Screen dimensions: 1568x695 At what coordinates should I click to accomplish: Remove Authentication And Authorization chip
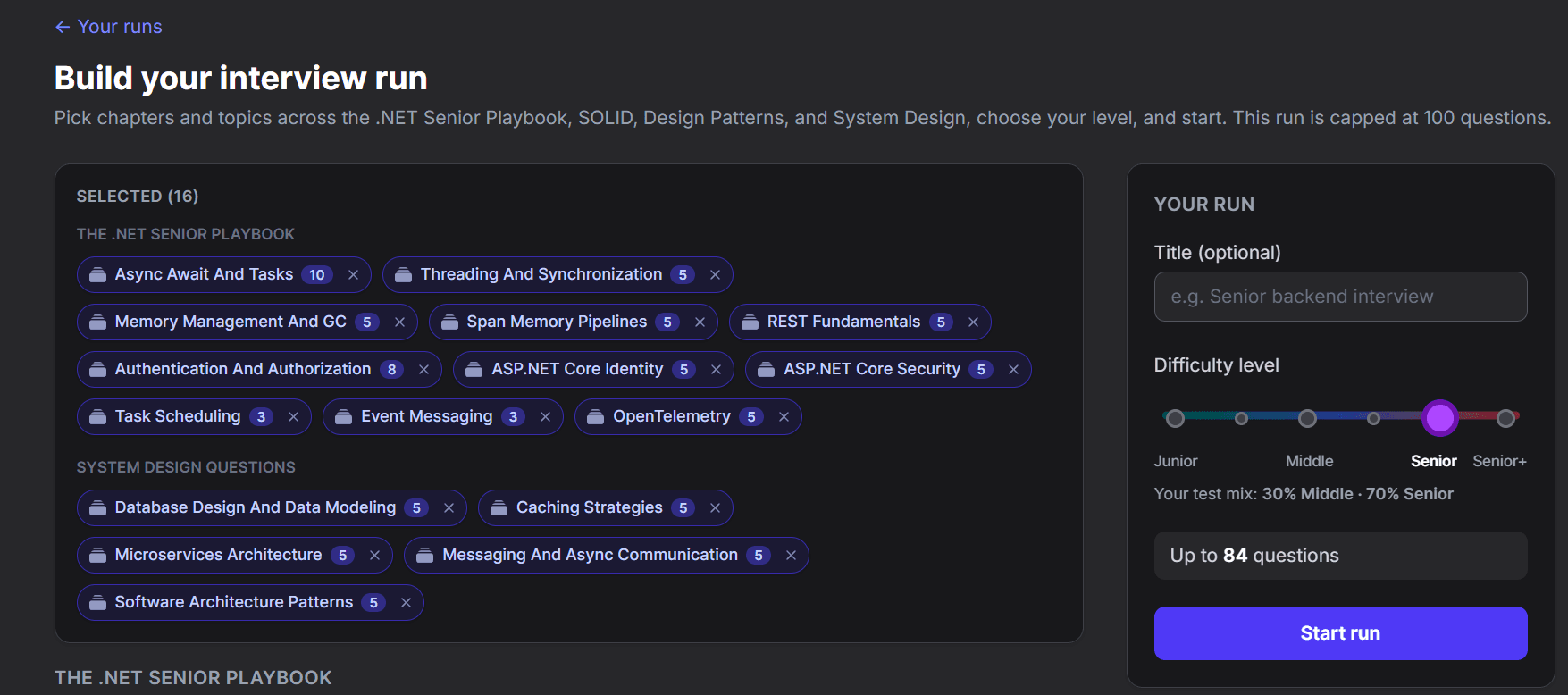(424, 370)
